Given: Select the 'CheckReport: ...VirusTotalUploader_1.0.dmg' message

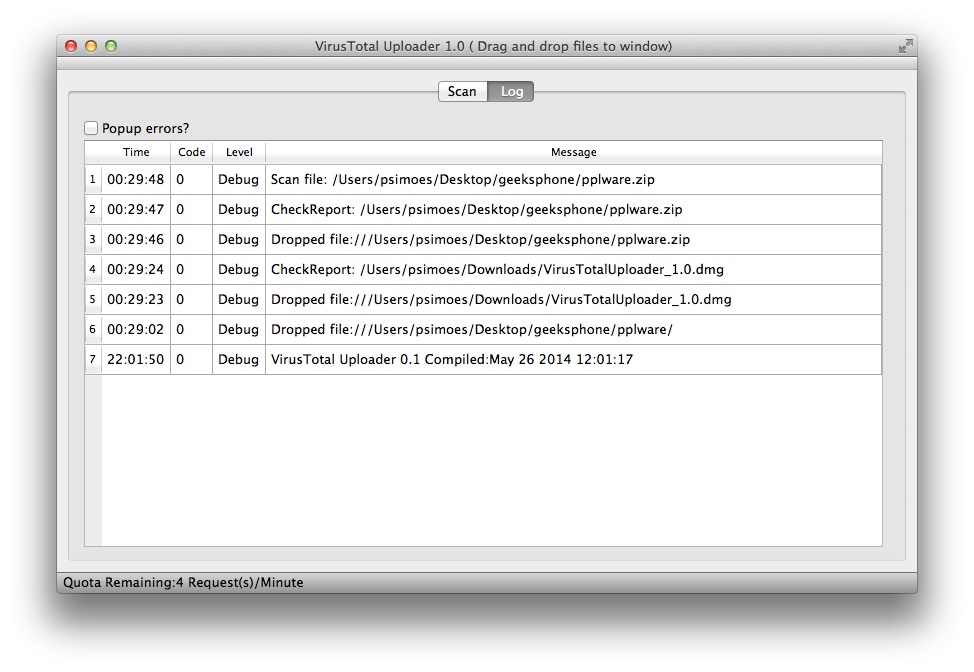Looking at the screenshot, I should [x=573, y=269].
